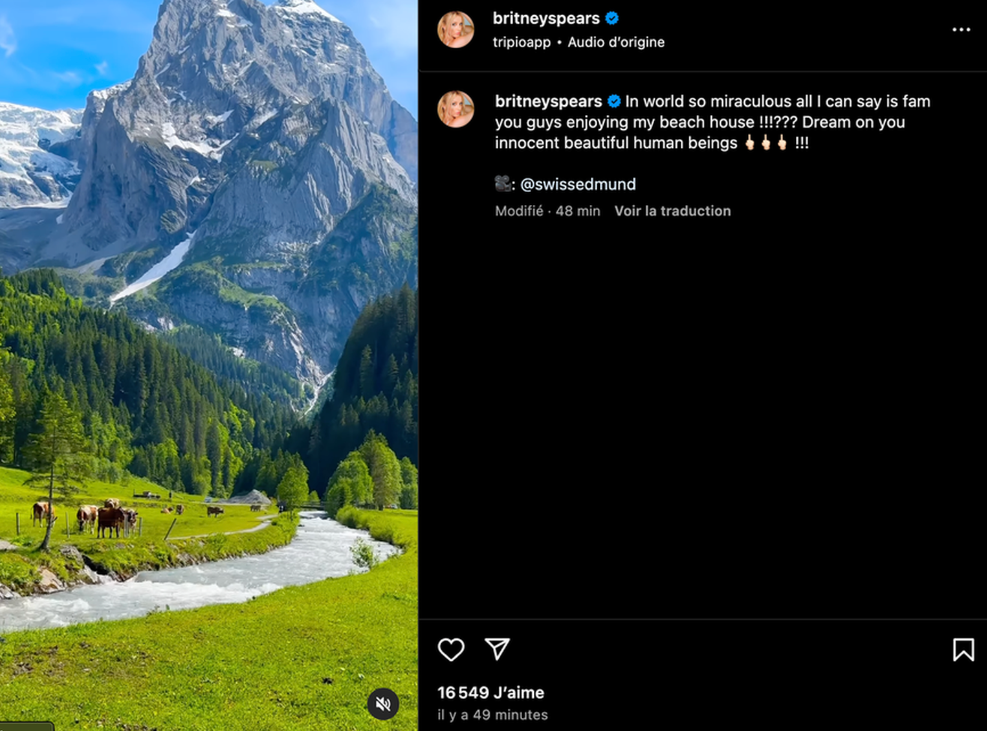
Task: Share the post via the paper plane icon
Action: point(496,650)
